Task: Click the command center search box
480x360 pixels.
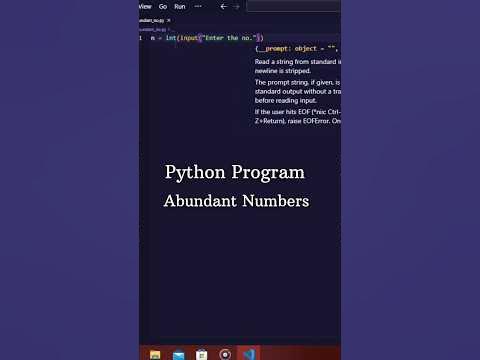Action: point(293,6)
